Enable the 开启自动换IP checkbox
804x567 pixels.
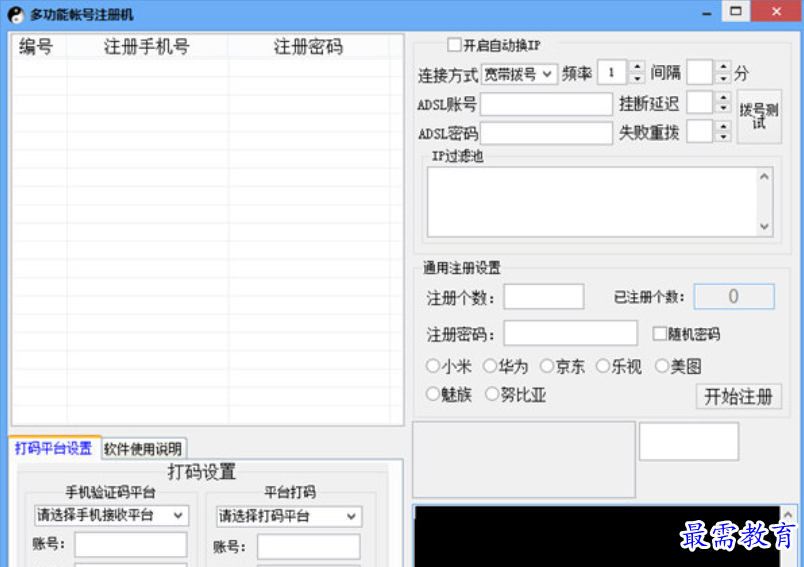[x=454, y=45]
